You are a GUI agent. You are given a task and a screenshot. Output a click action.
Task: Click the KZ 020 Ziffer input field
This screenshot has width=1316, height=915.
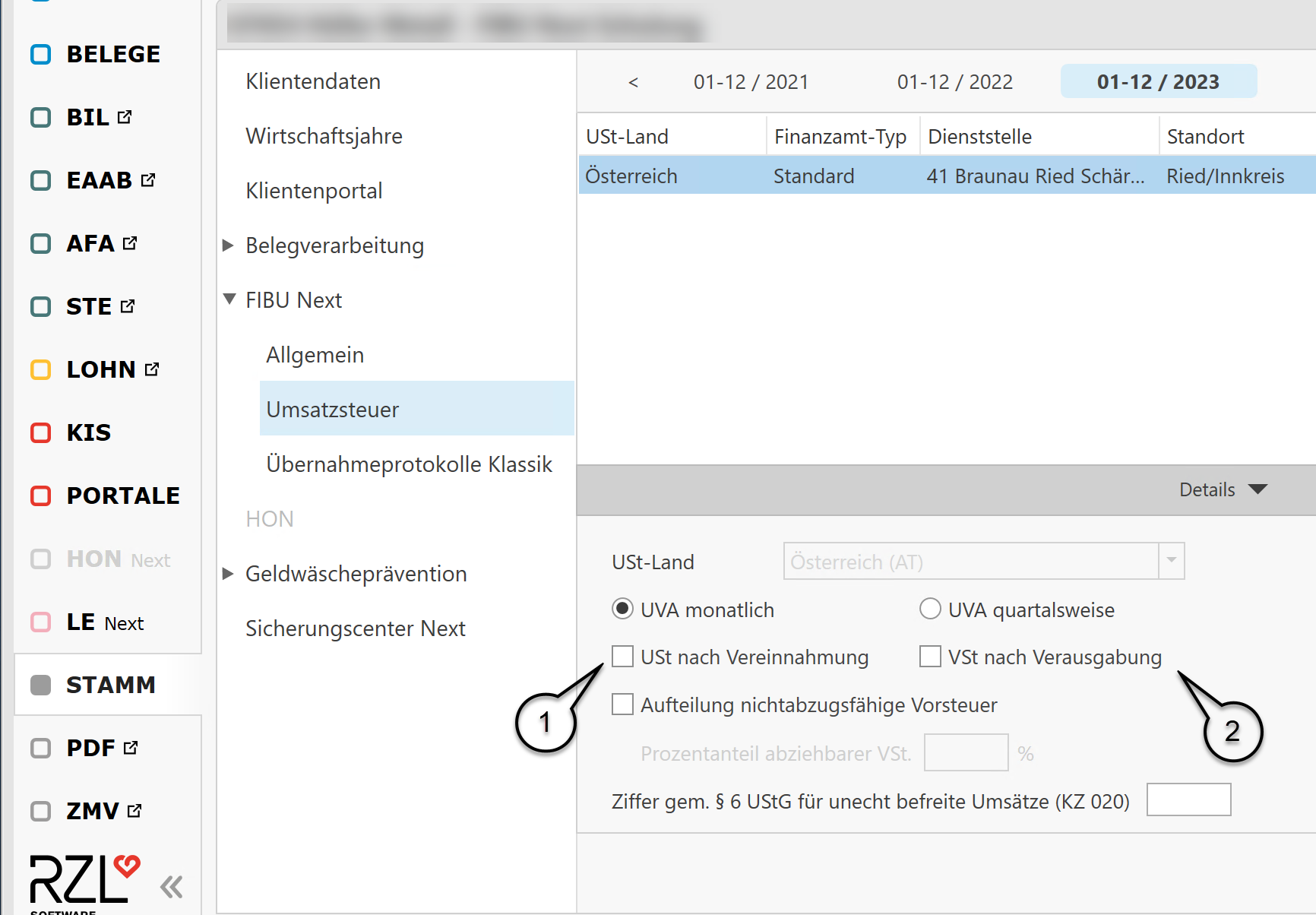point(1188,800)
